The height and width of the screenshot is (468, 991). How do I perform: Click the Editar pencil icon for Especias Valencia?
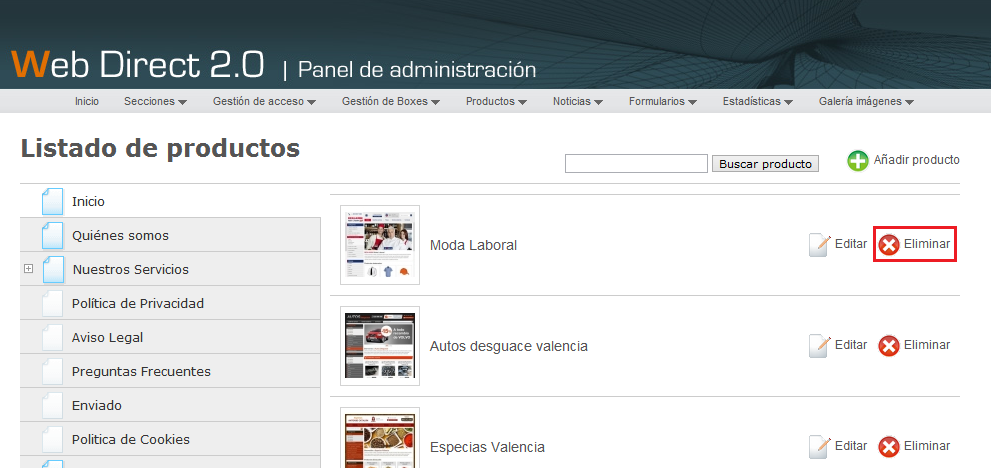(820, 447)
